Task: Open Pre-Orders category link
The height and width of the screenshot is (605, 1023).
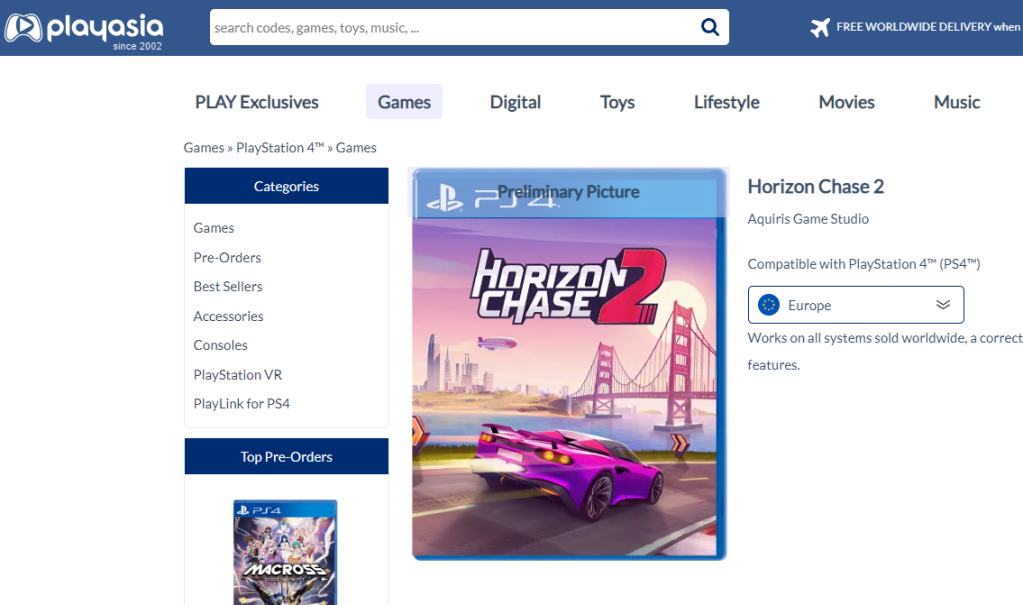Action: [227, 257]
